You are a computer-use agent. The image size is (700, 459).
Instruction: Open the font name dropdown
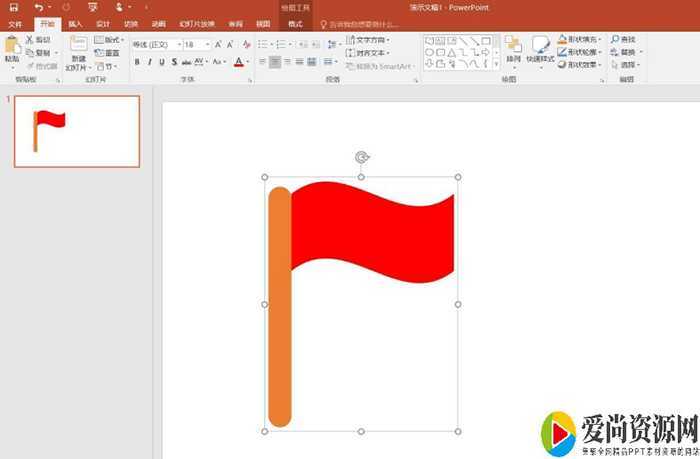177,45
